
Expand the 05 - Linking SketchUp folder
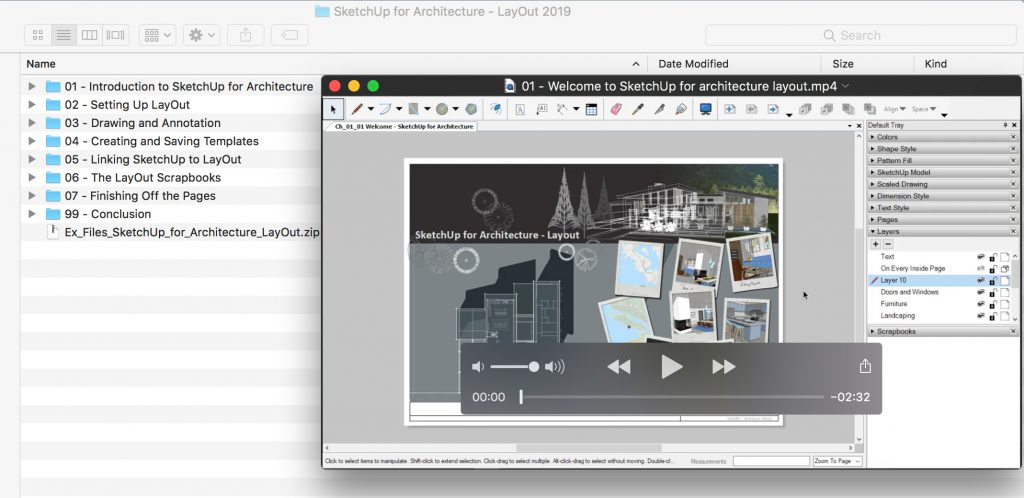point(31,159)
